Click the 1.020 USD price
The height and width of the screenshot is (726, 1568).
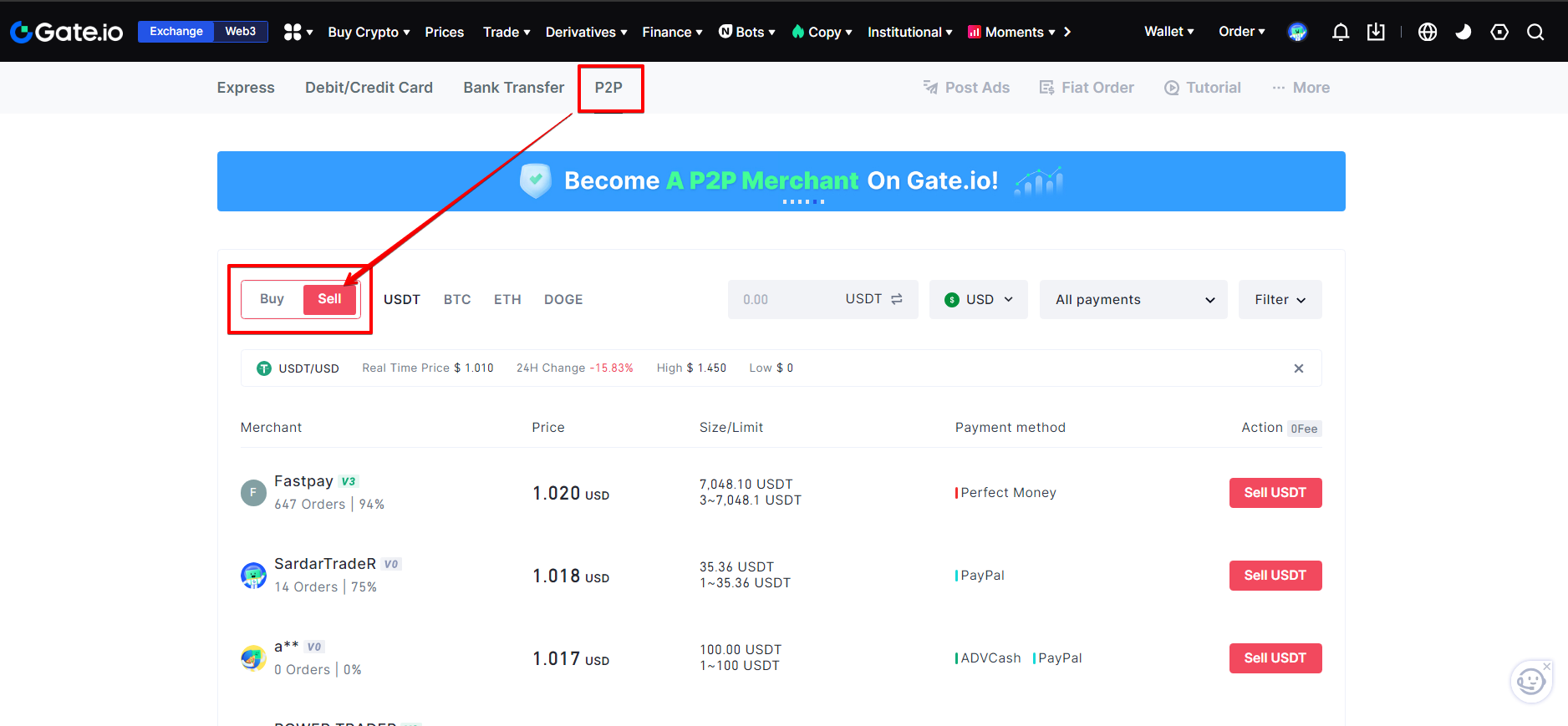point(571,494)
